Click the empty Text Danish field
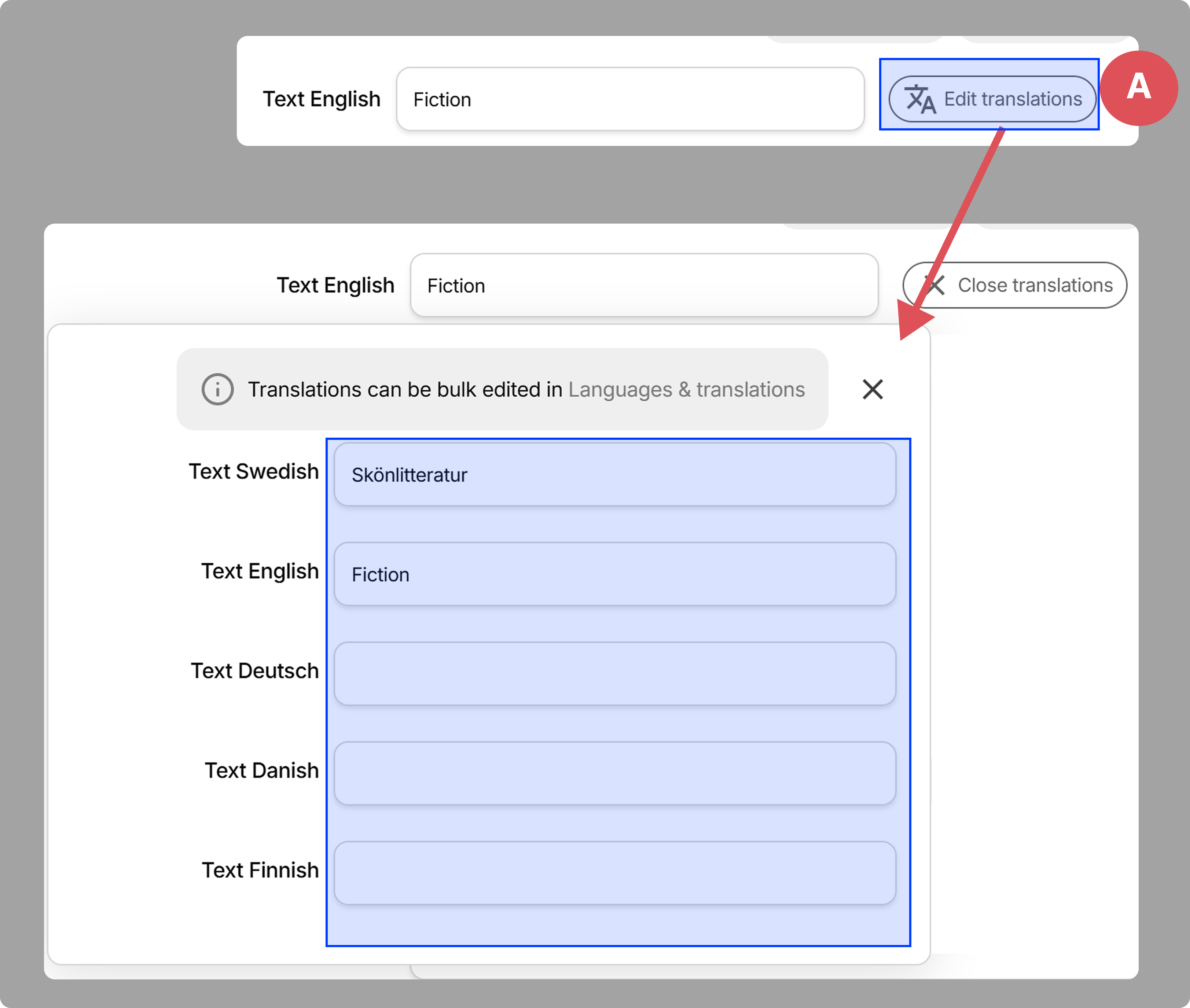Screen dimensions: 1190x1008 pyautogui.click(x=613, y=773)
